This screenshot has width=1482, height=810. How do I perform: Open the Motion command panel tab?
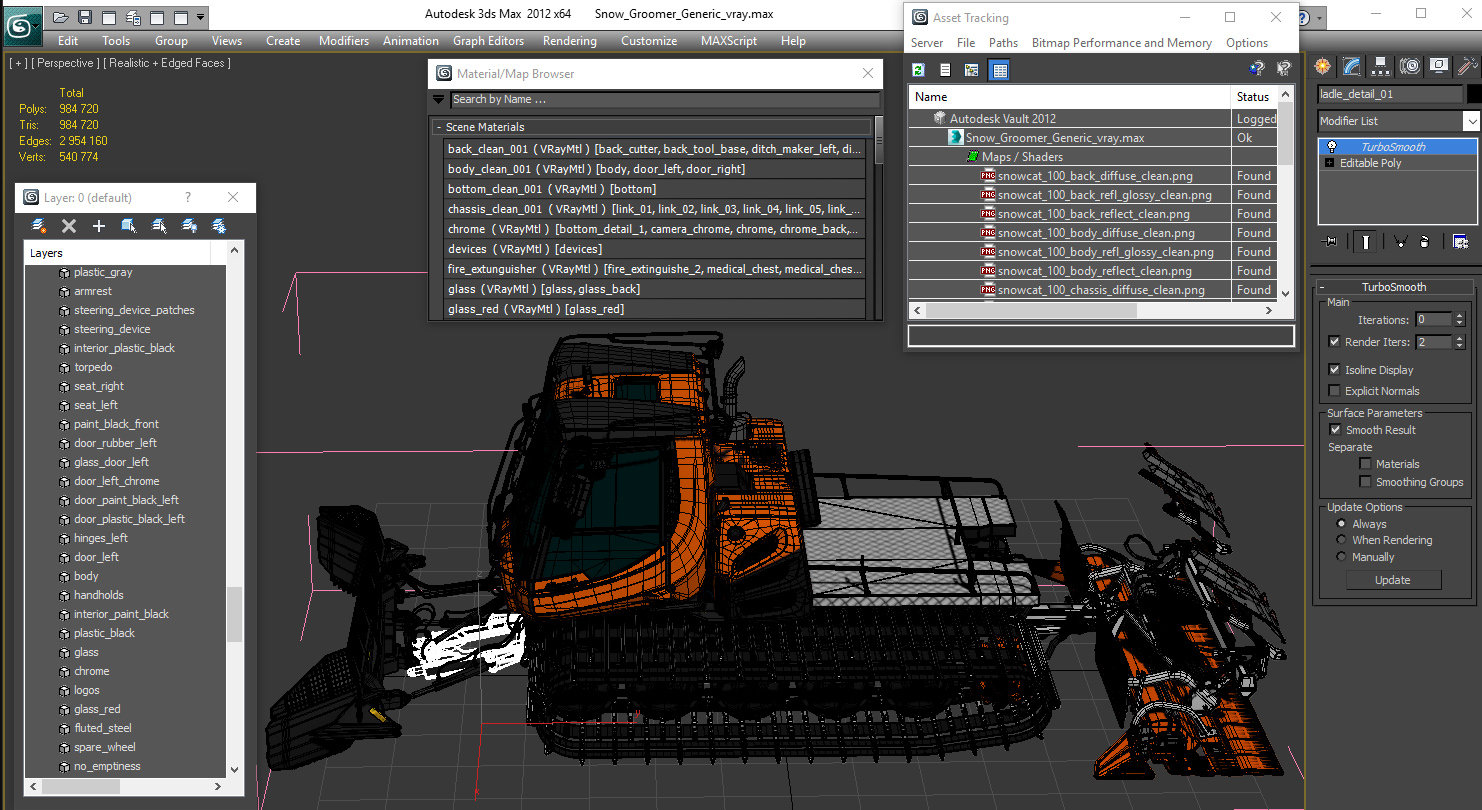pos(1410,66)
